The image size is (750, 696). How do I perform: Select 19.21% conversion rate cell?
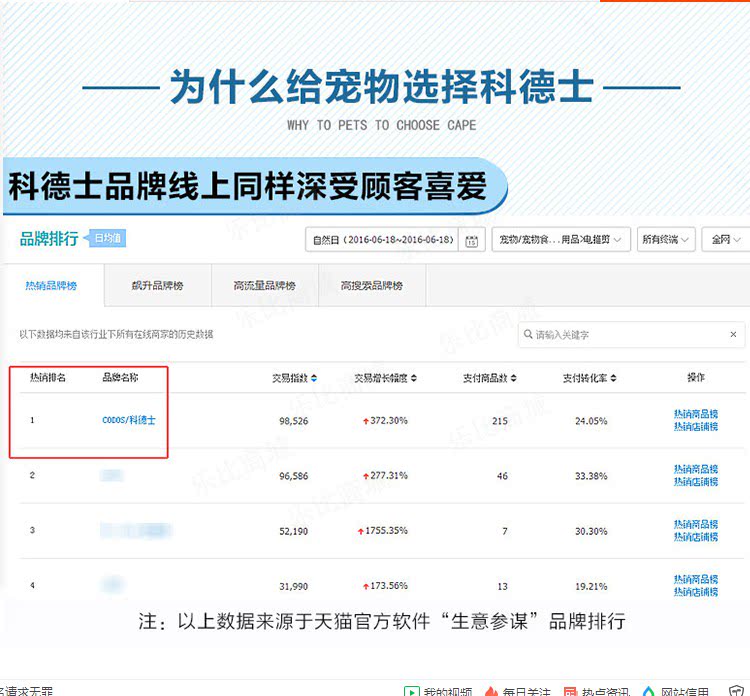point(591,586)
